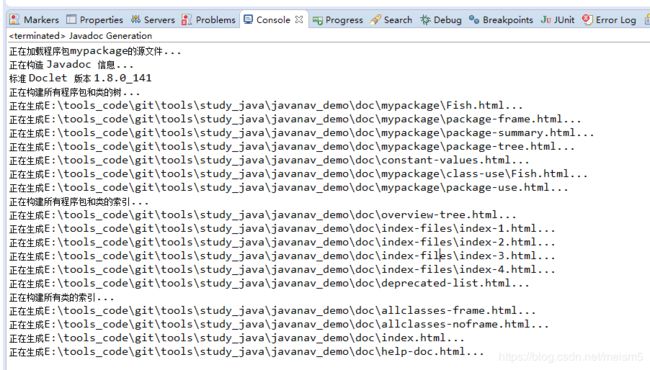The image size is (650, 370).
Task: Switch to the Properties tab
Action: 95,20
